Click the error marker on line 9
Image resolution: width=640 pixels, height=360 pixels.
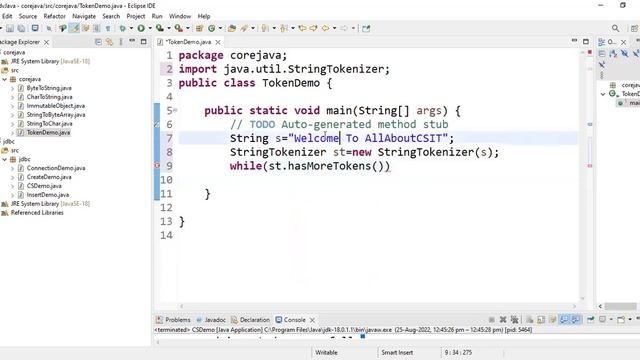click(157, 166)
